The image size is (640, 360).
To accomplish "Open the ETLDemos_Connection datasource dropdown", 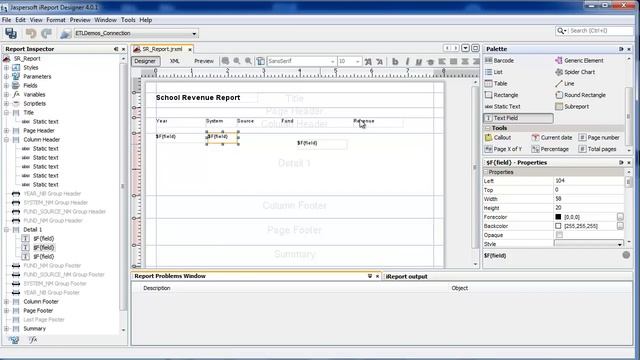I will pos(194,33).
